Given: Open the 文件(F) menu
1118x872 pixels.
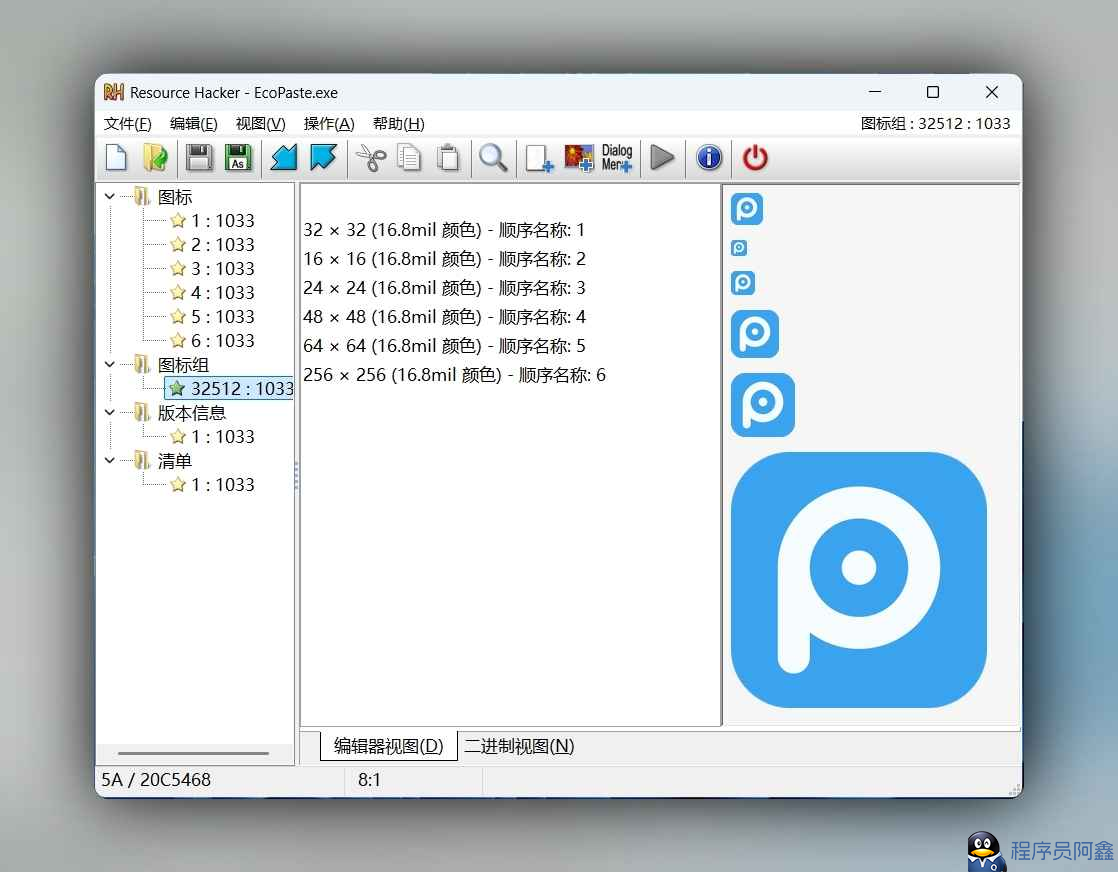Looking at the screenshot, I should [x=128, y=123].
